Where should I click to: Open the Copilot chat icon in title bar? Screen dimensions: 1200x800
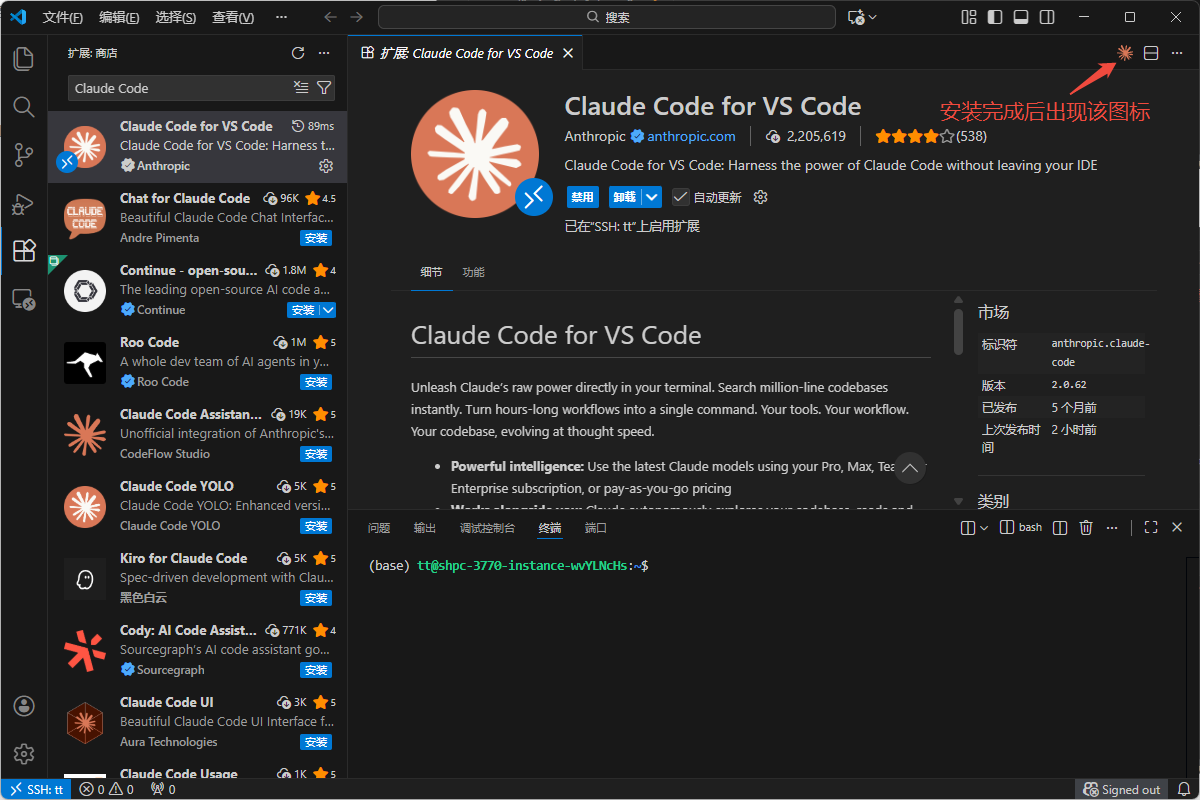pos(855,17)
